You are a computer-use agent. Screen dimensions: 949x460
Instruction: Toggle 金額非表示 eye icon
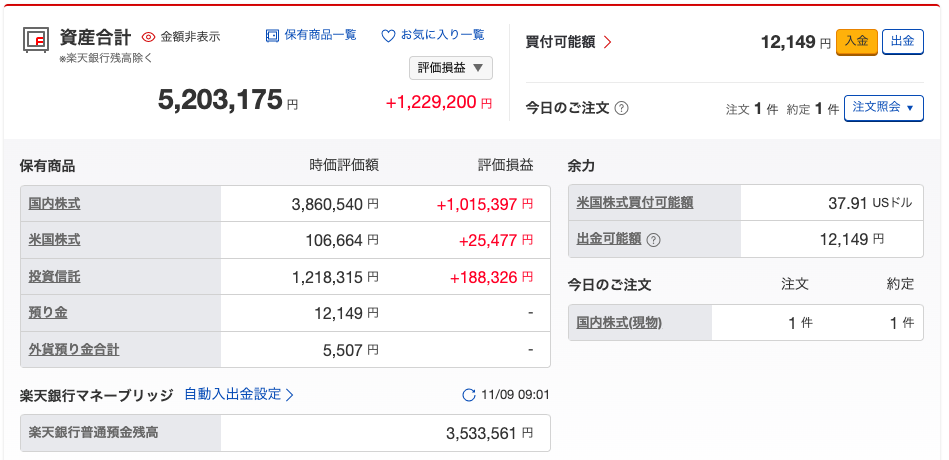coord(148,37)
